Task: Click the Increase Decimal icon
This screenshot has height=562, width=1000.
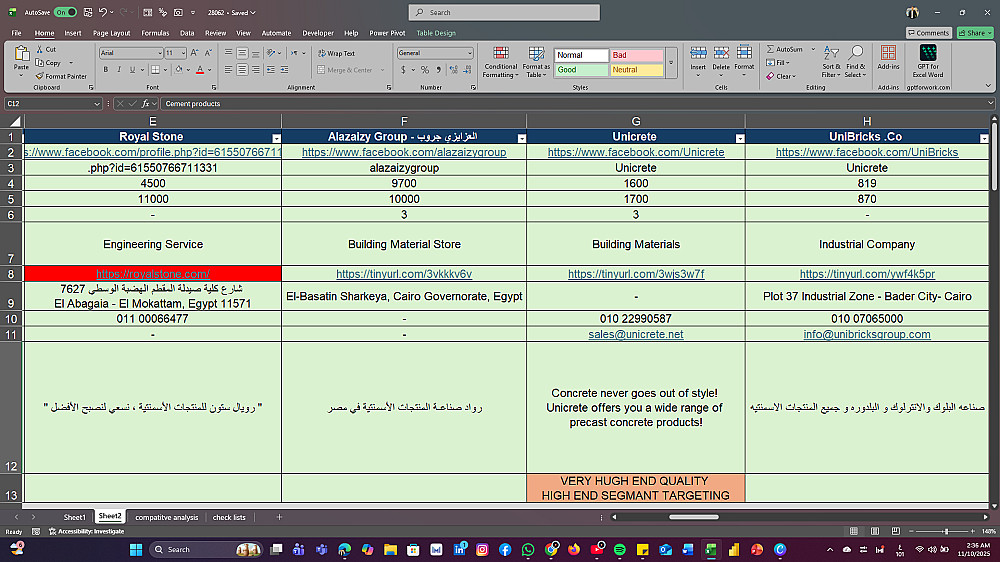Action: 453,70
